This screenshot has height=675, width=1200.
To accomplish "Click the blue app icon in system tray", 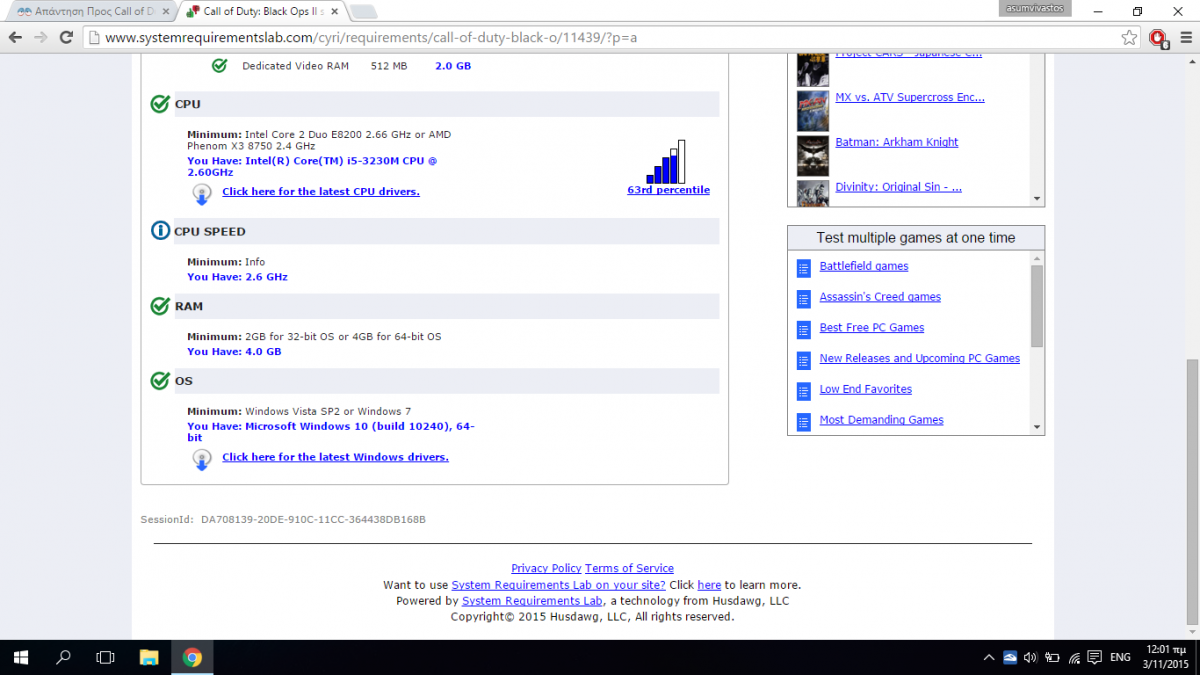I will point(1010,657).
